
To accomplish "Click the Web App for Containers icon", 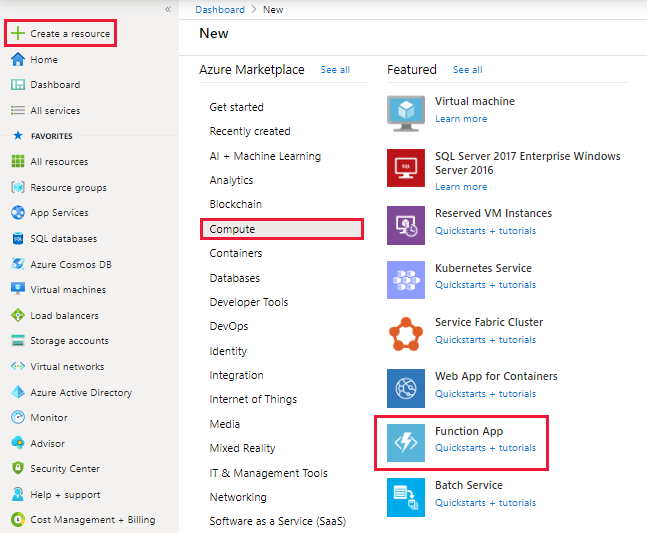I will point(406,388).
